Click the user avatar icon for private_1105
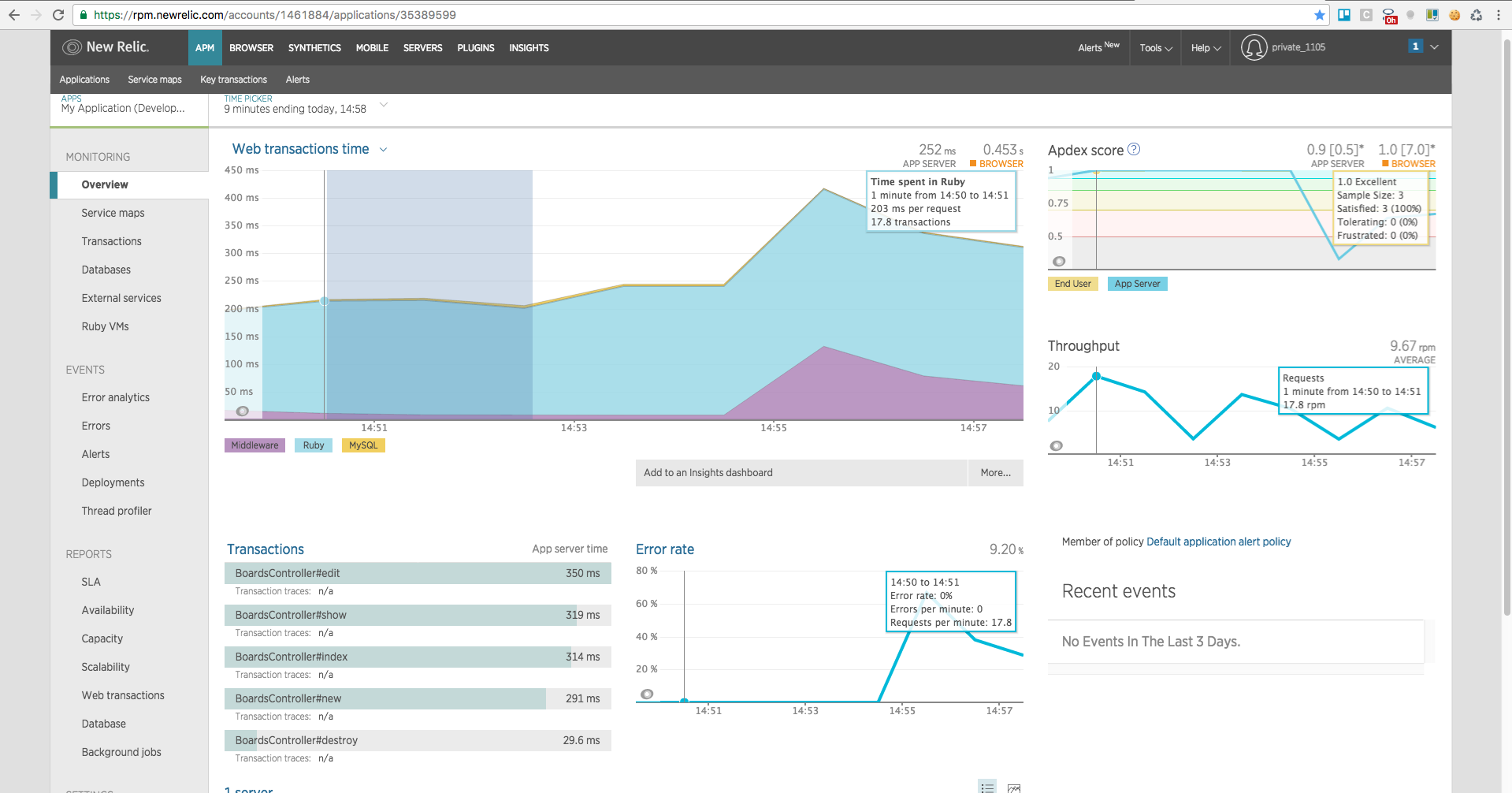The image size is (1512, 793). click(1254, 47)
